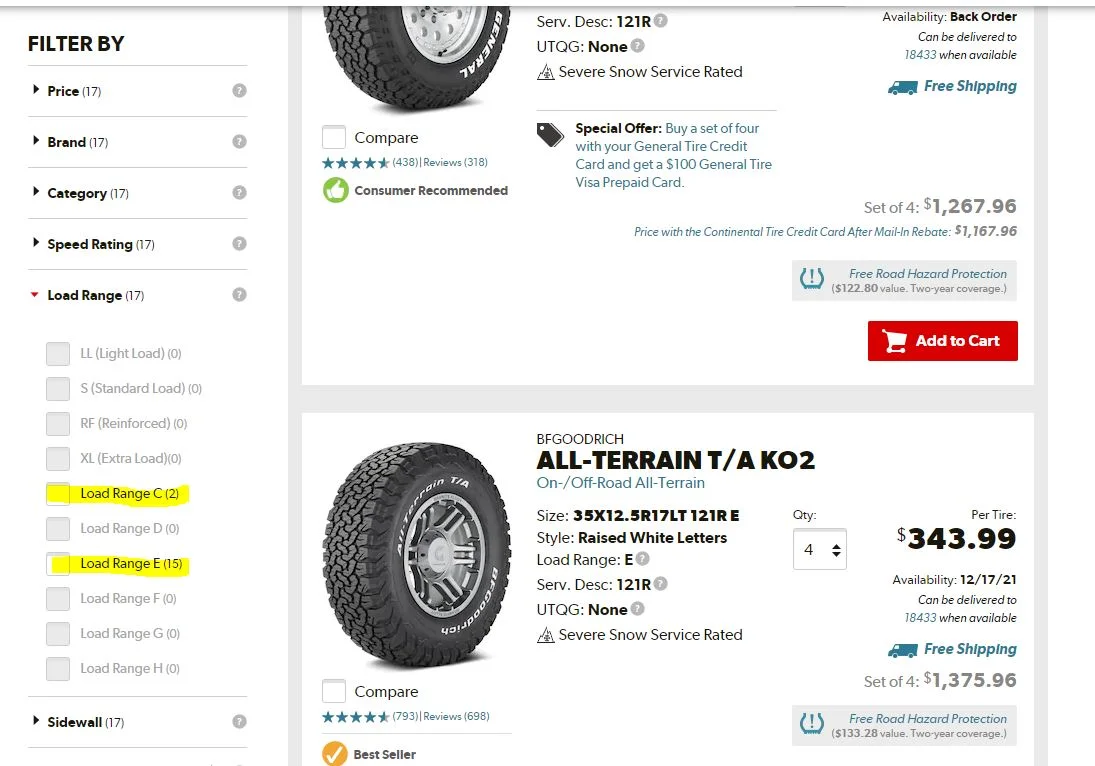Click Free Shipping truck icon on General tire
1095x766 pixels.
point(902,87)
